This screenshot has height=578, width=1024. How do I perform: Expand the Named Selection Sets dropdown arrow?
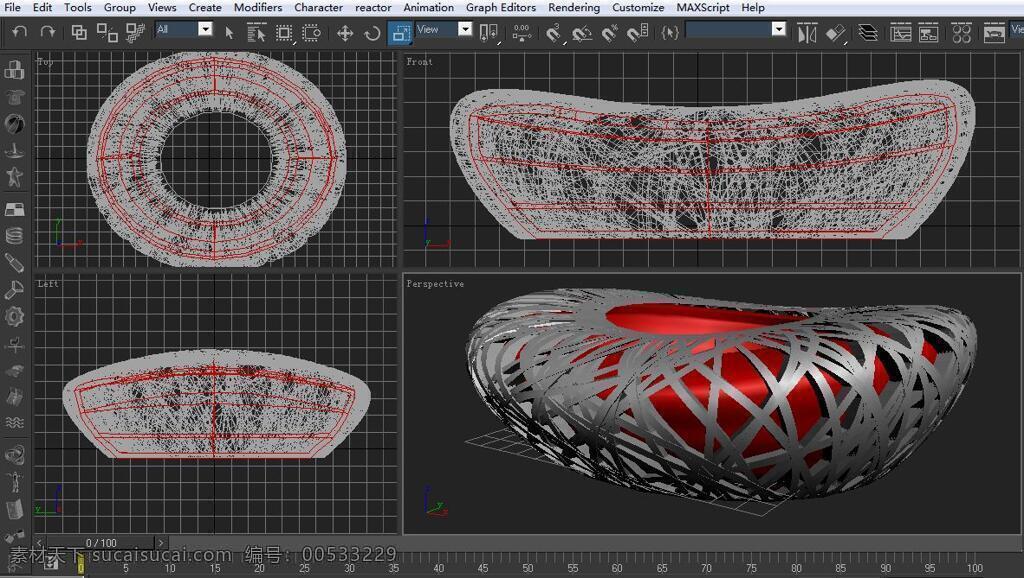pos(778,29)
